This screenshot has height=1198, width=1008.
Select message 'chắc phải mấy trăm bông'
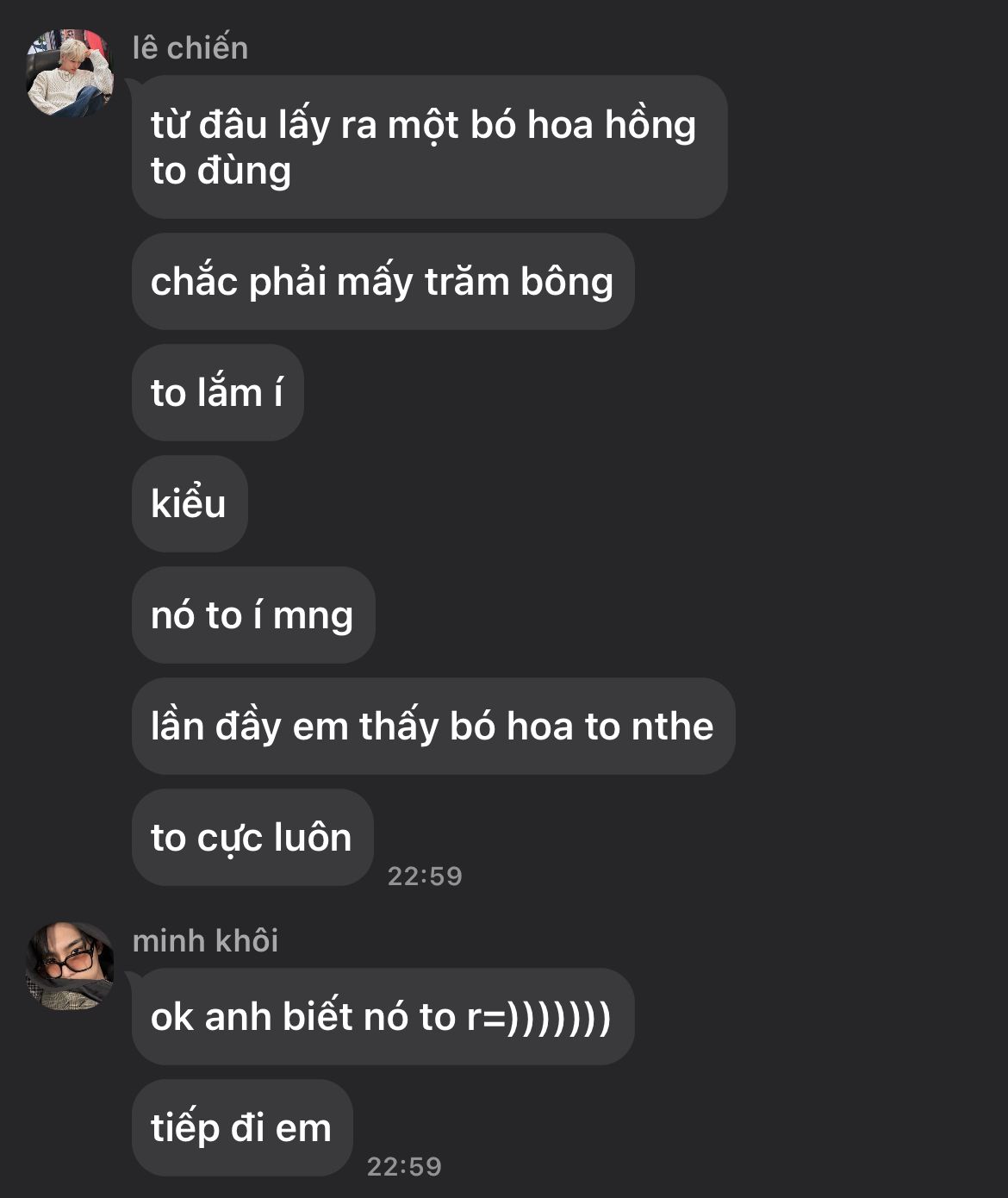click(x=383, y=282)
